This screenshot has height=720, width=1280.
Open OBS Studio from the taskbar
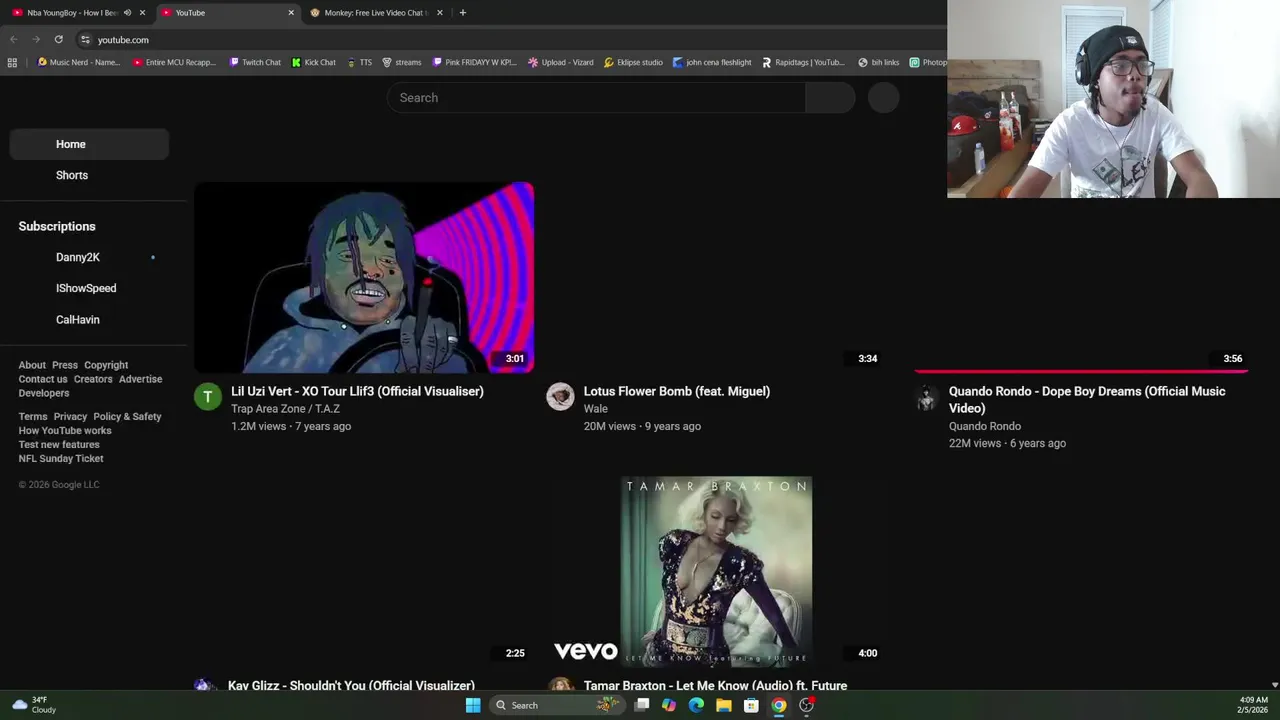click(806, 705)
